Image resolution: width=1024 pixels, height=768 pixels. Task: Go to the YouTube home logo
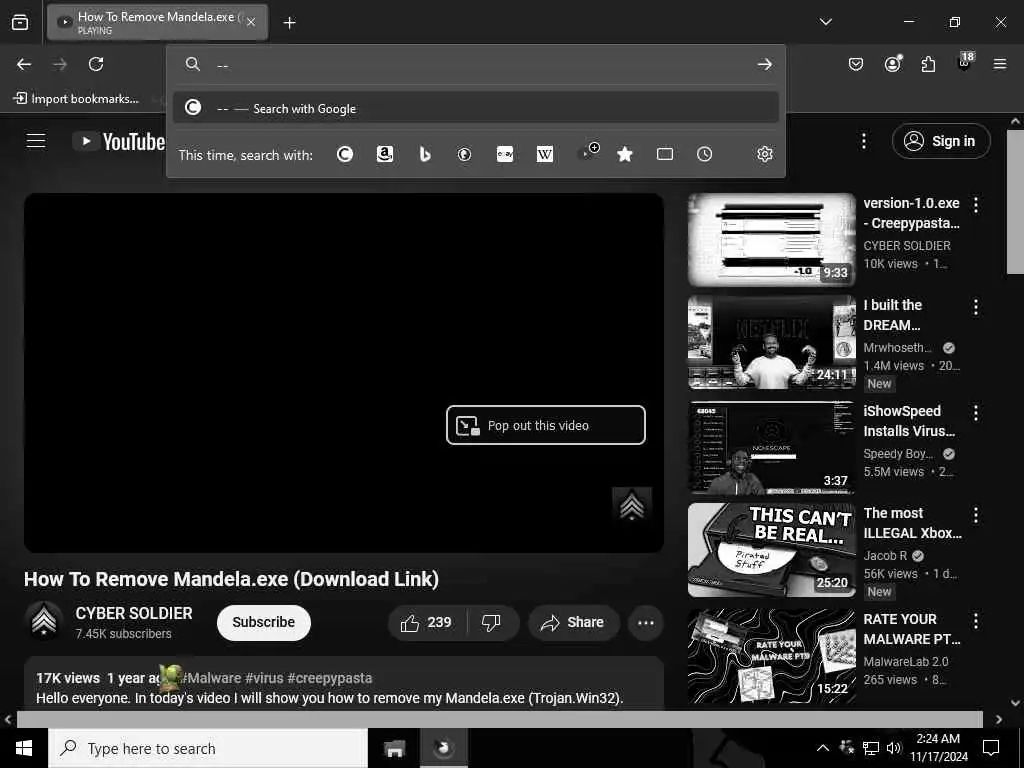click(118, 141)
